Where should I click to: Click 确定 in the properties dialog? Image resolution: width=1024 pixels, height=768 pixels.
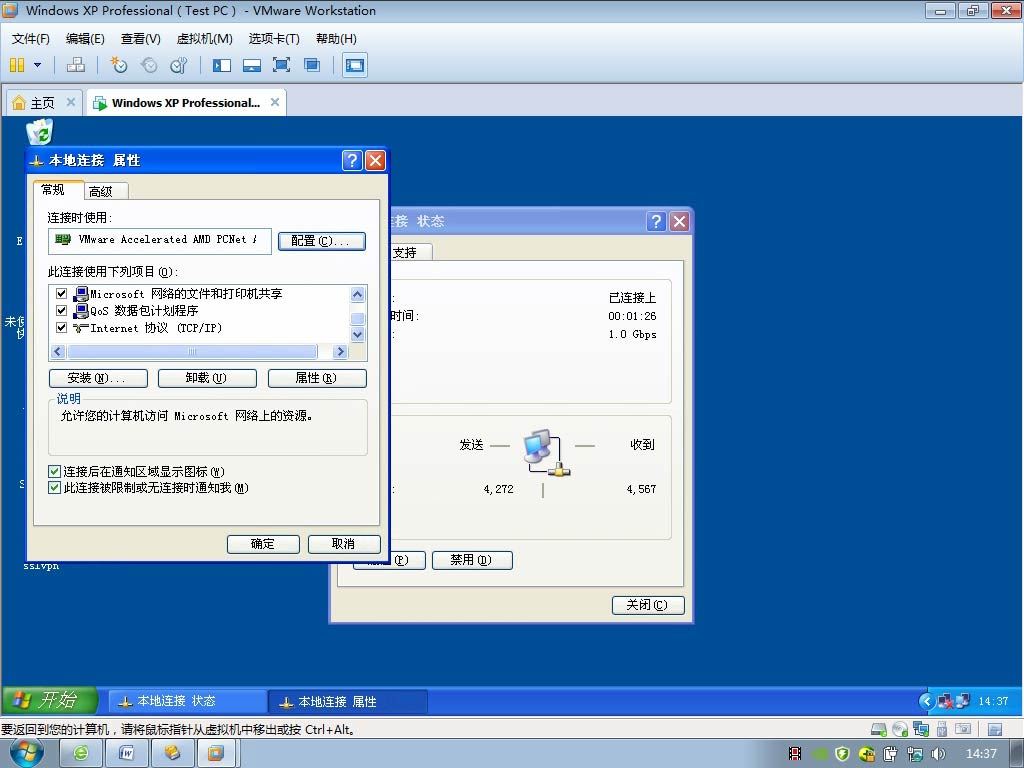point(263,544)
